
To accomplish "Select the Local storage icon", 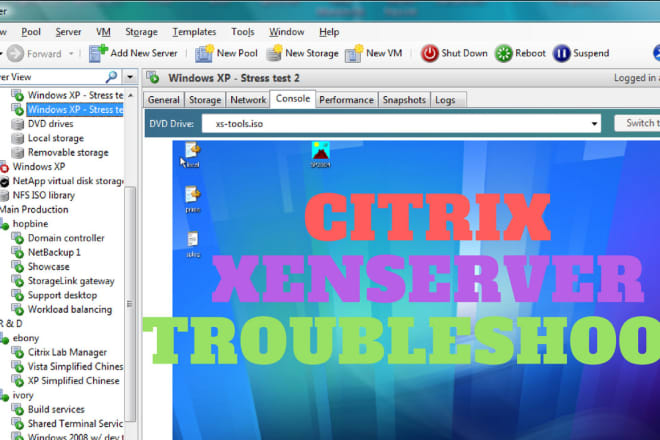I will 17,138.
